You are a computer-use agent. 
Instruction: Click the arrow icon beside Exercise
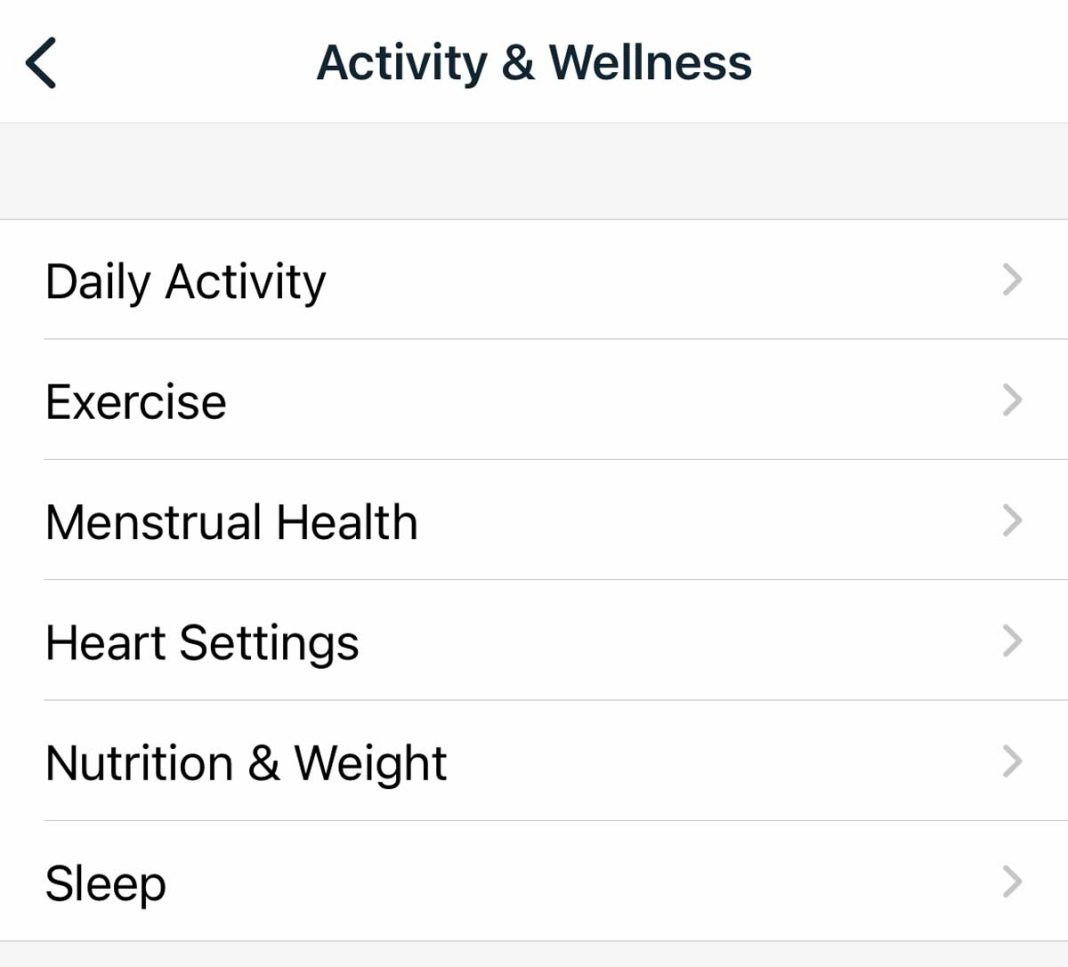point(1012,400)
